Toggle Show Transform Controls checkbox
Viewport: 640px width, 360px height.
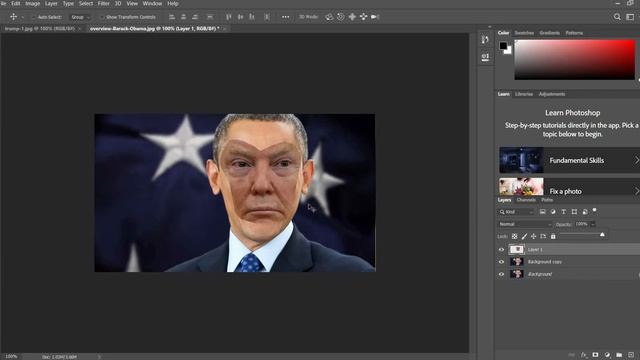click(x=102, y=17)
